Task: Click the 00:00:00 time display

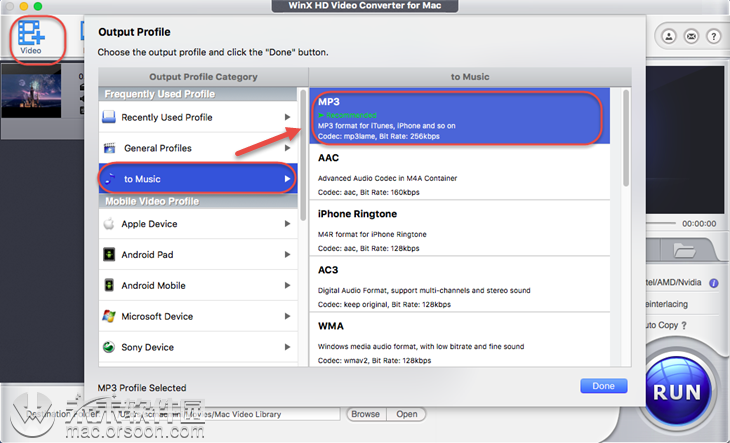Action: [699, 224]
